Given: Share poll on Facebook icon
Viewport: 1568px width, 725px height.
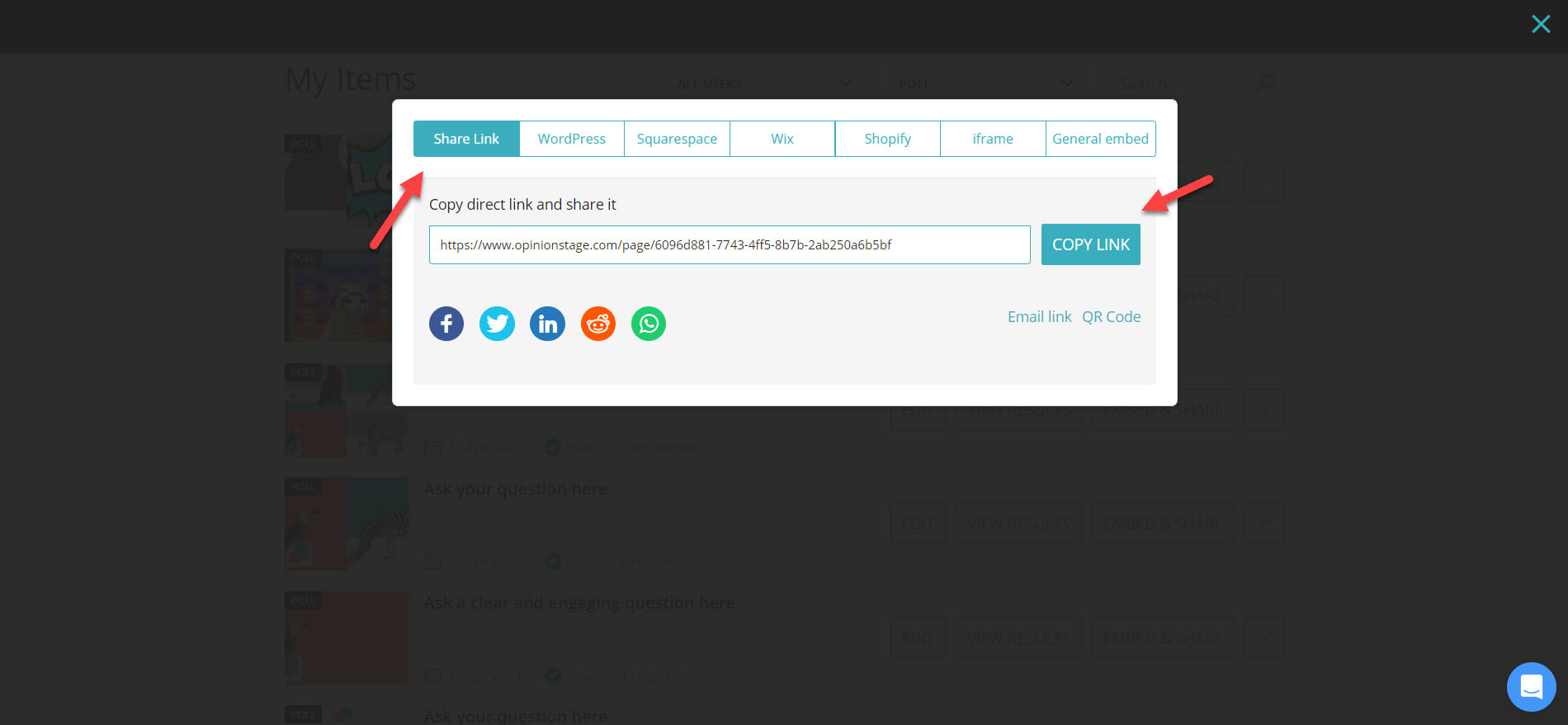Looking at the screenshot, I should point(446,324).
